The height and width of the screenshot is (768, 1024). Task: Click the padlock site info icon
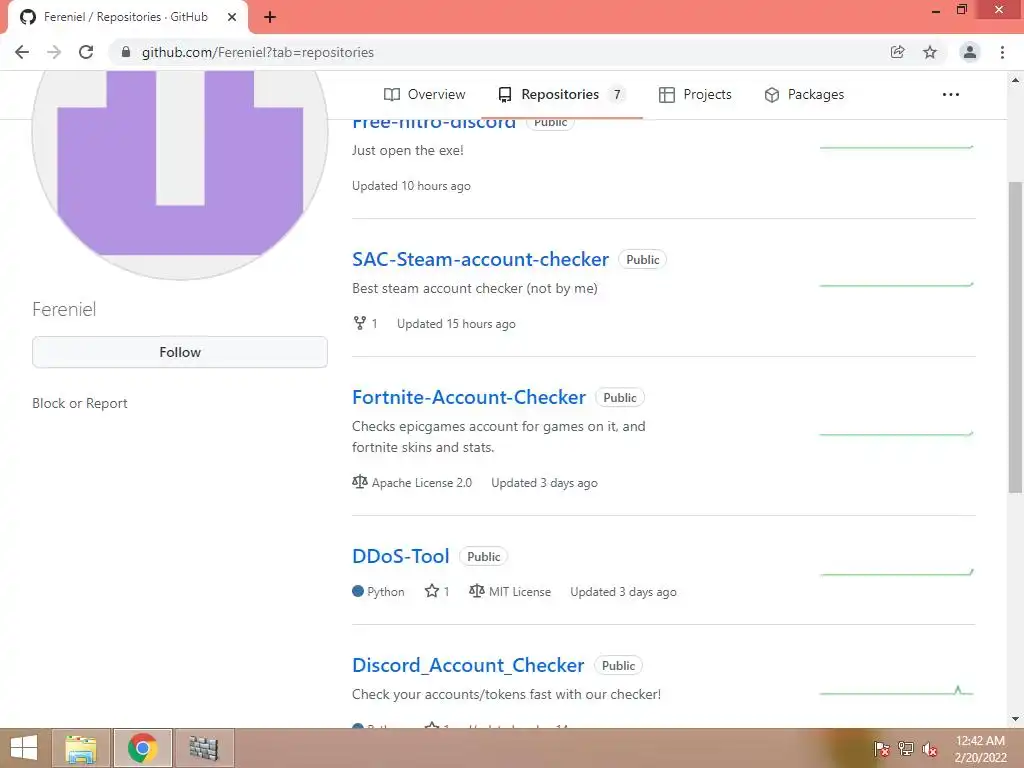click(x=126, y=52)
